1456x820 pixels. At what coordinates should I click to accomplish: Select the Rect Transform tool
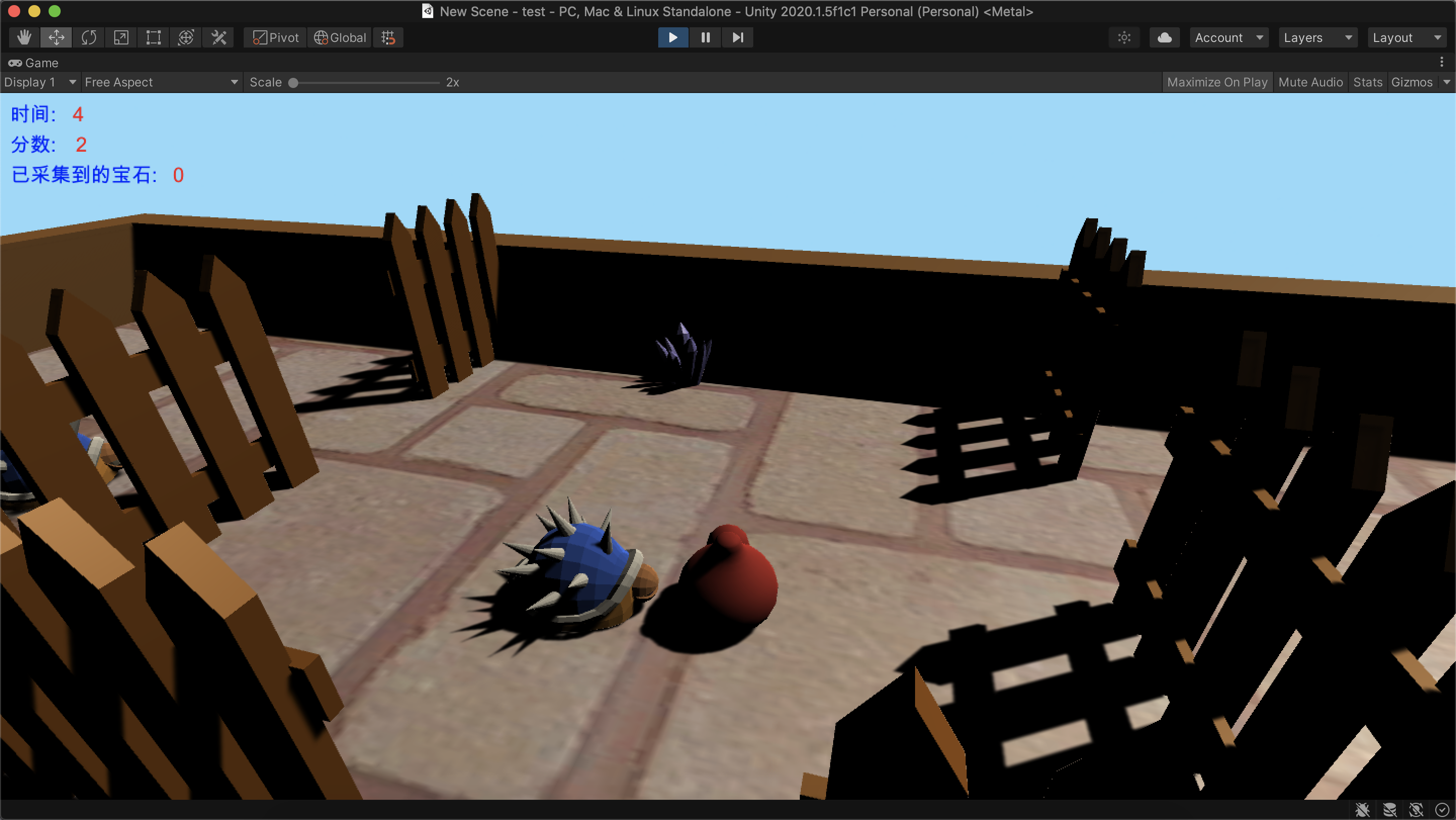tap(154, 38)
